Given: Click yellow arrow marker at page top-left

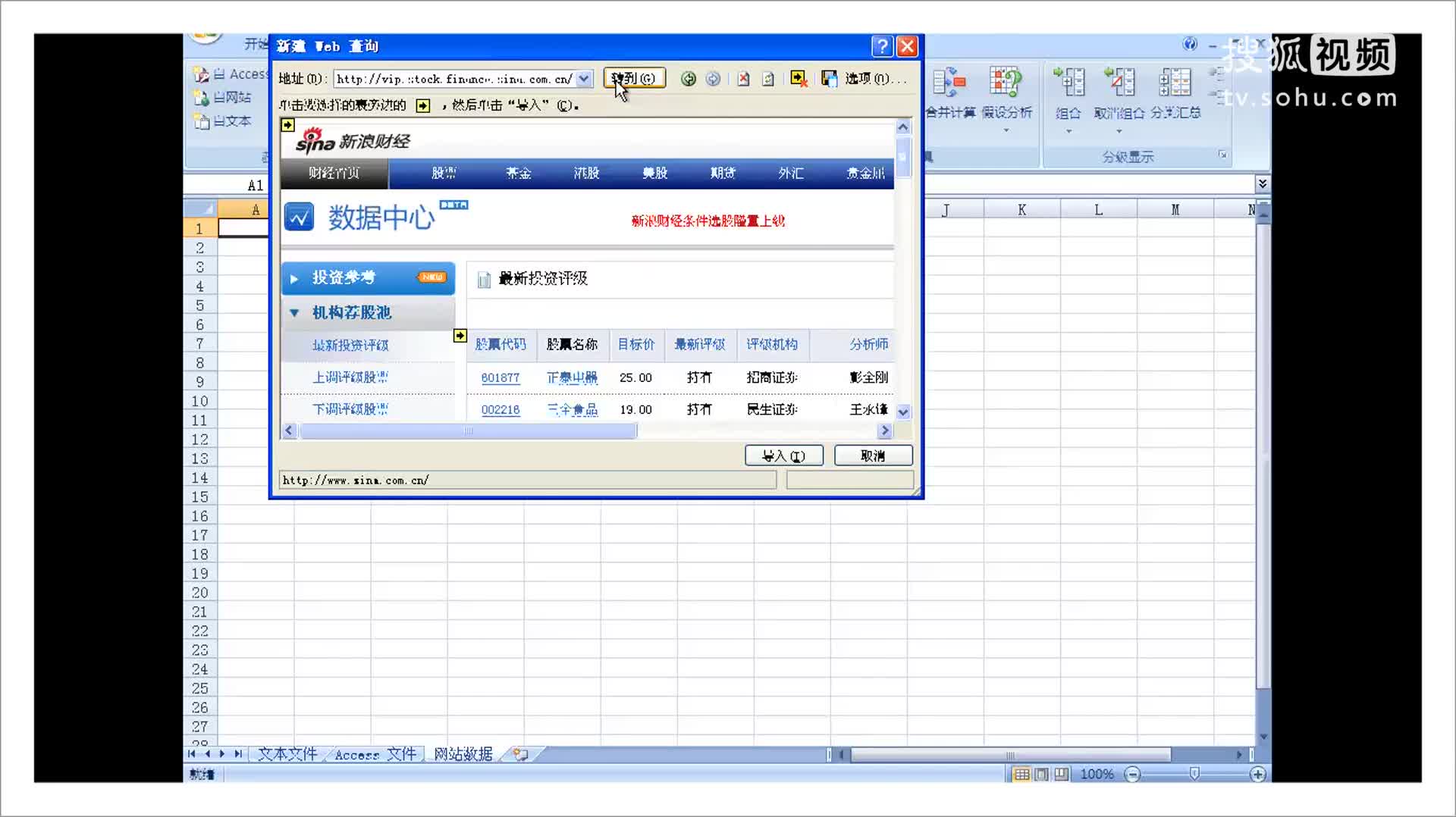Looking at the screenshot, I should point(287,125).
